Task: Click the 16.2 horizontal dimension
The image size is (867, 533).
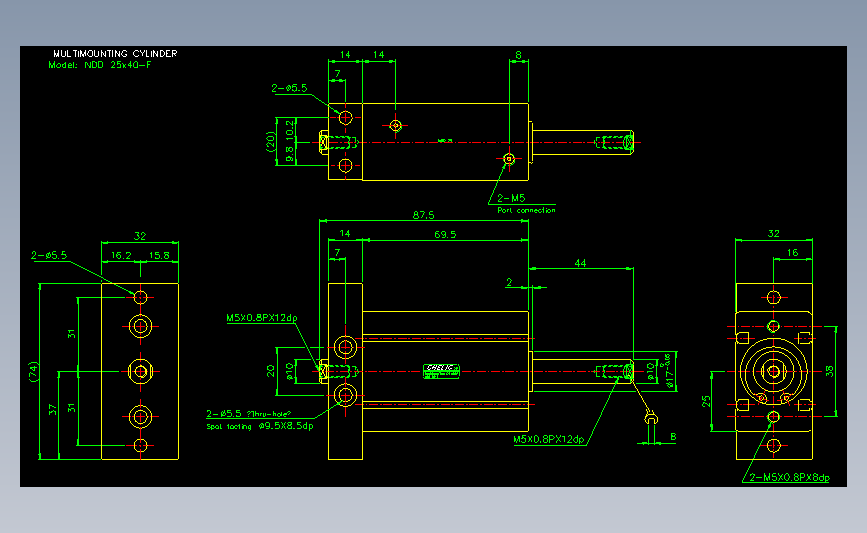Action: (121, 255)
